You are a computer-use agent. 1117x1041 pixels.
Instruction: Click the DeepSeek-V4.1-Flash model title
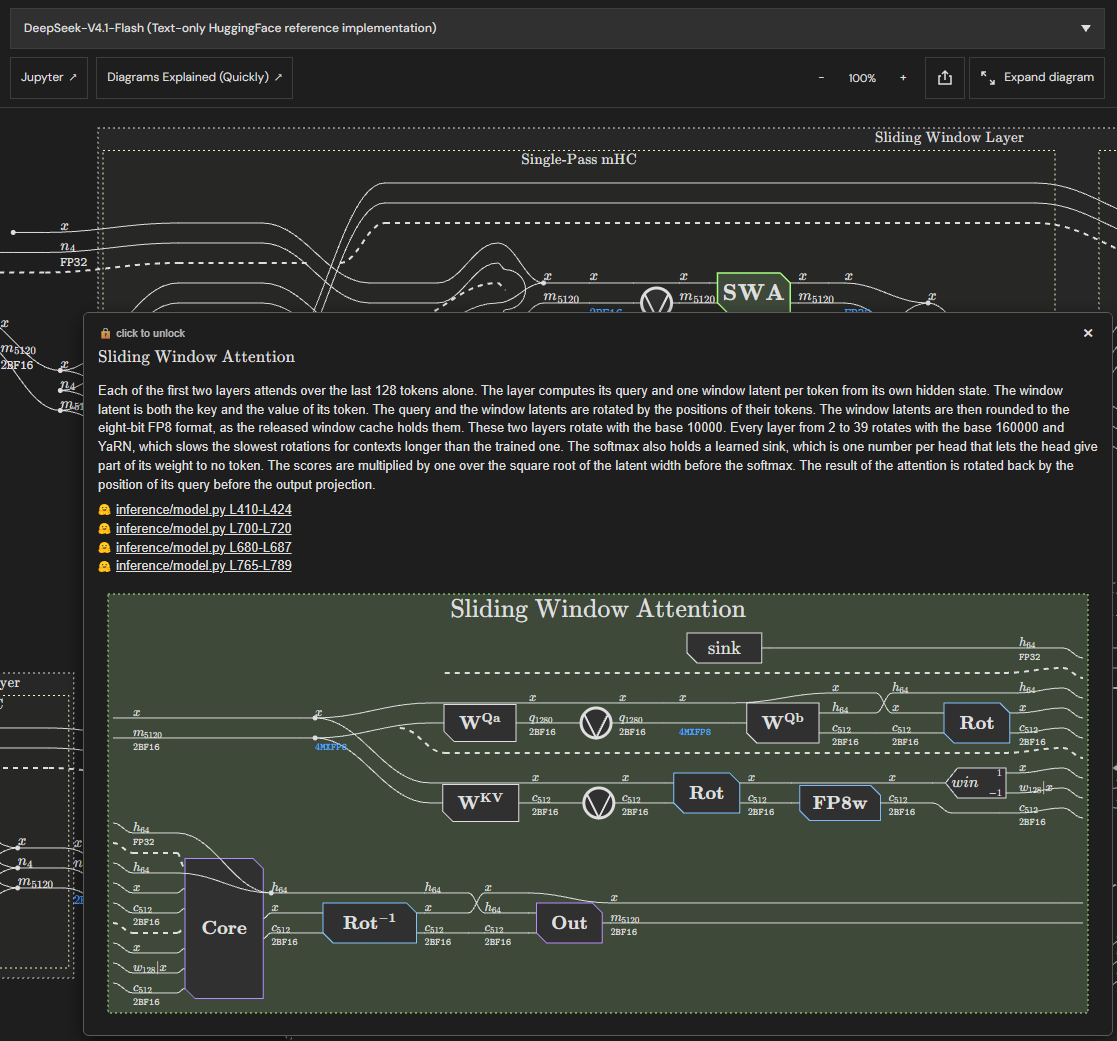(x=230, y=29)
